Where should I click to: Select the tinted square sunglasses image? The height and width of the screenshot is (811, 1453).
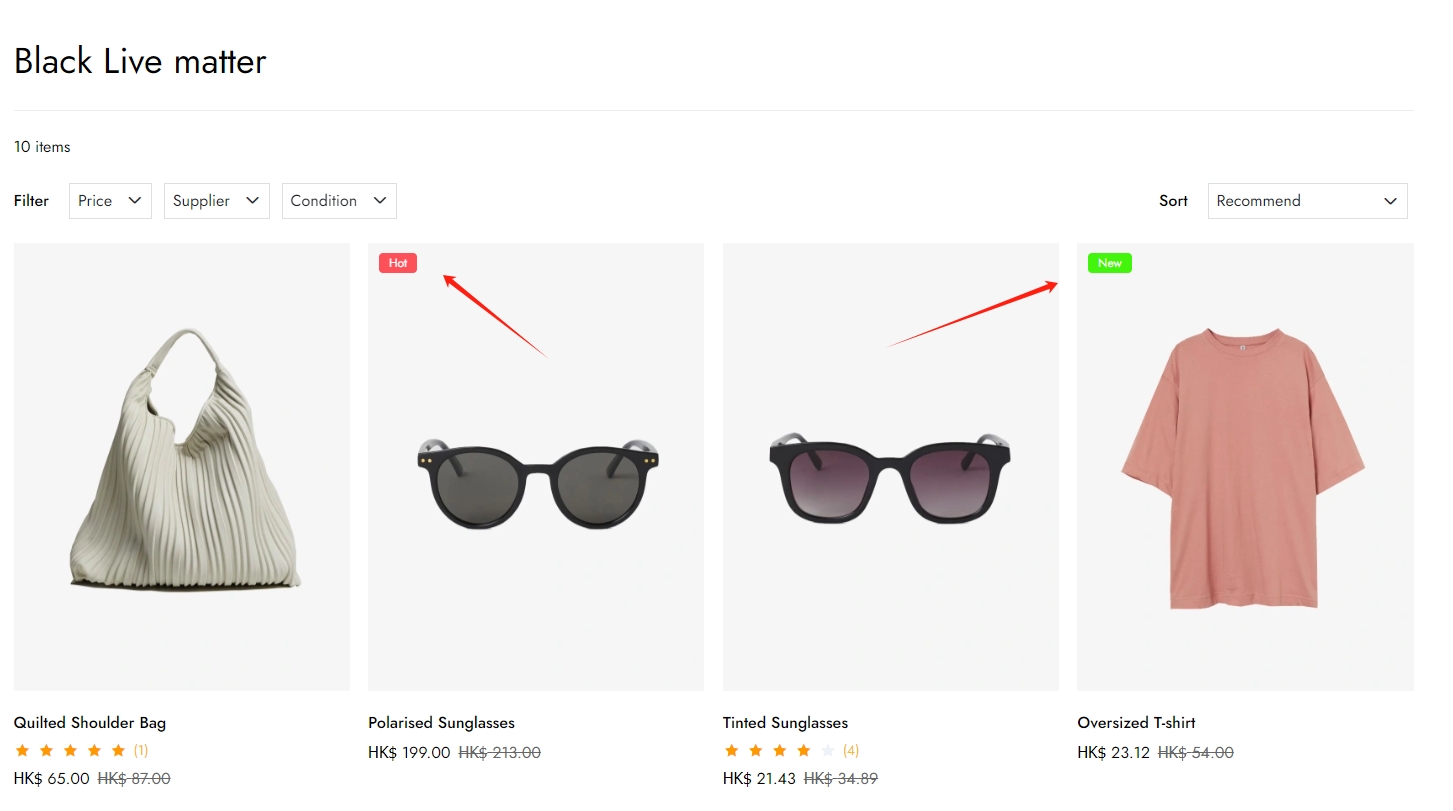click(889, 477)
